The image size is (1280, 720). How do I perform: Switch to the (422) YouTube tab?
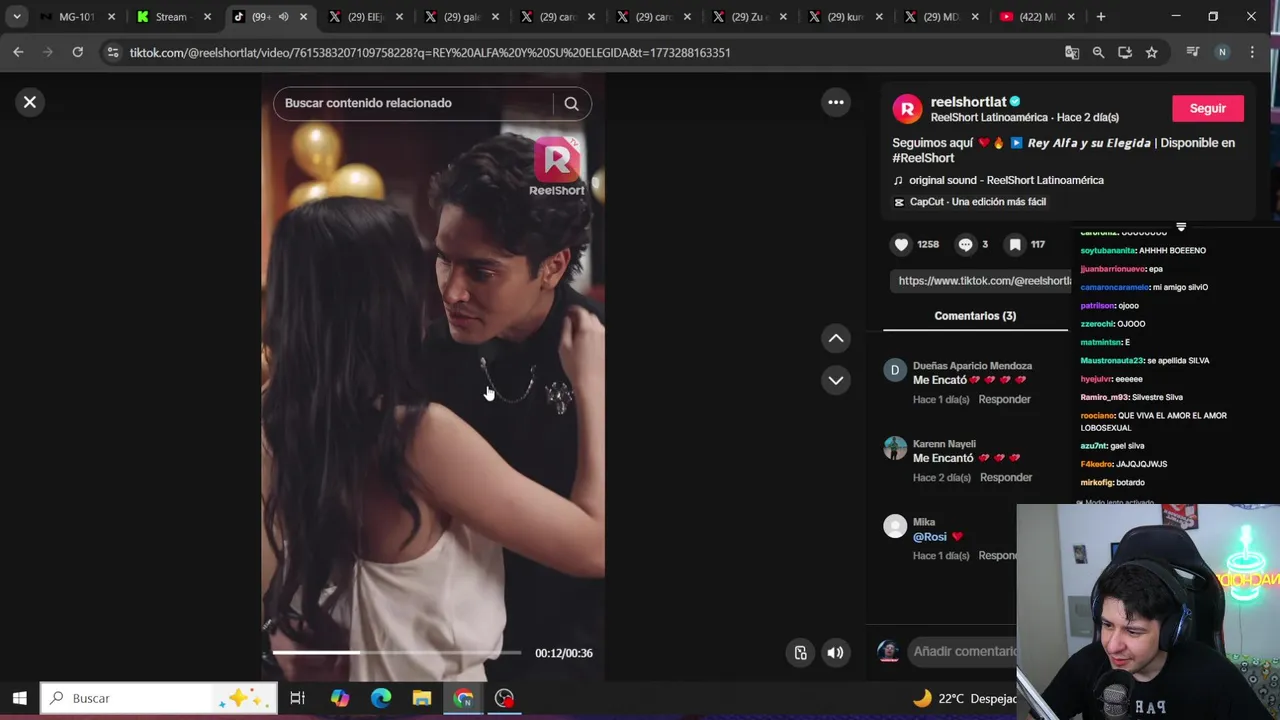point(1036,17)
